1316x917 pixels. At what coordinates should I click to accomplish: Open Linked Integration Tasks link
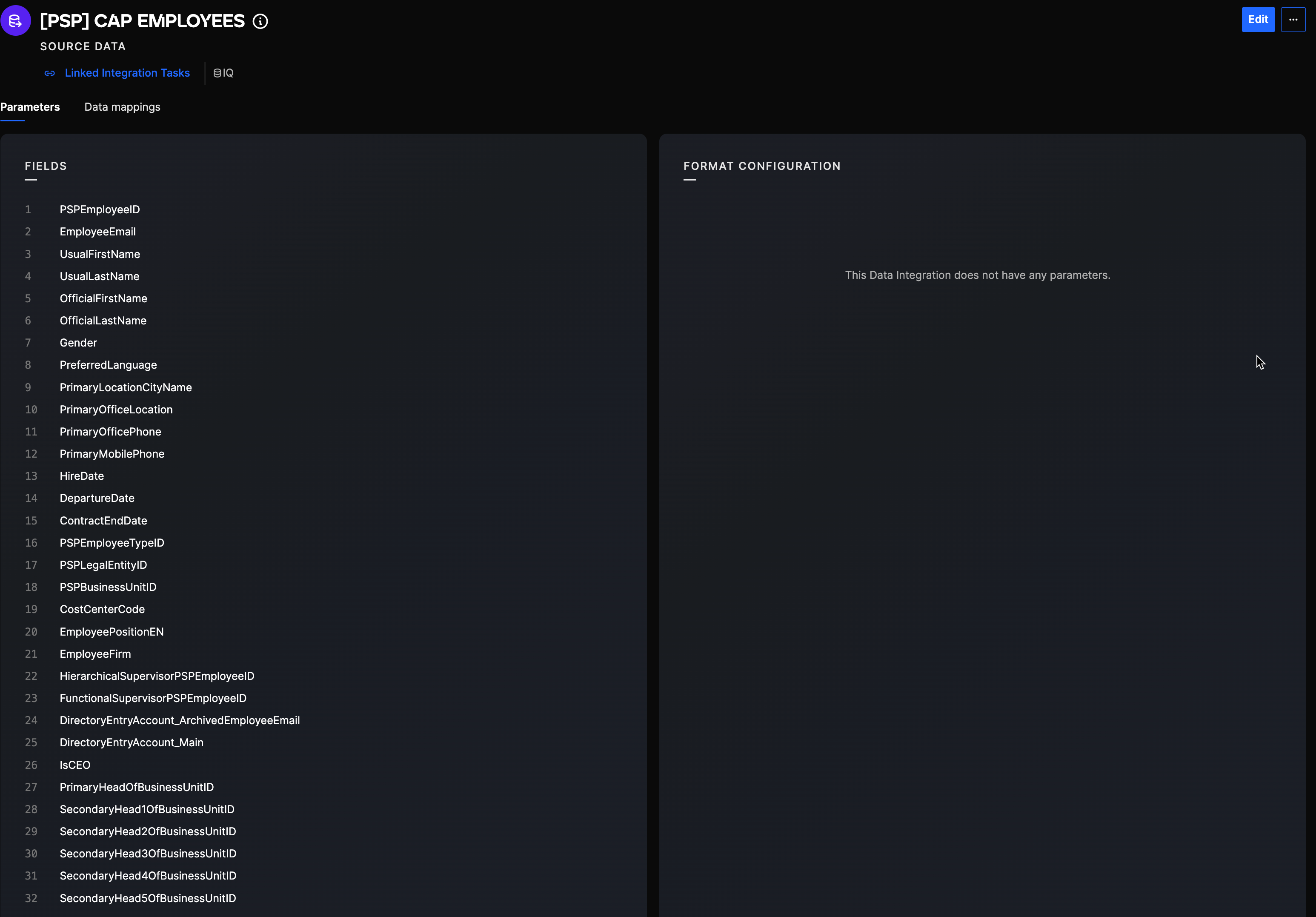[x=127, y=73]
